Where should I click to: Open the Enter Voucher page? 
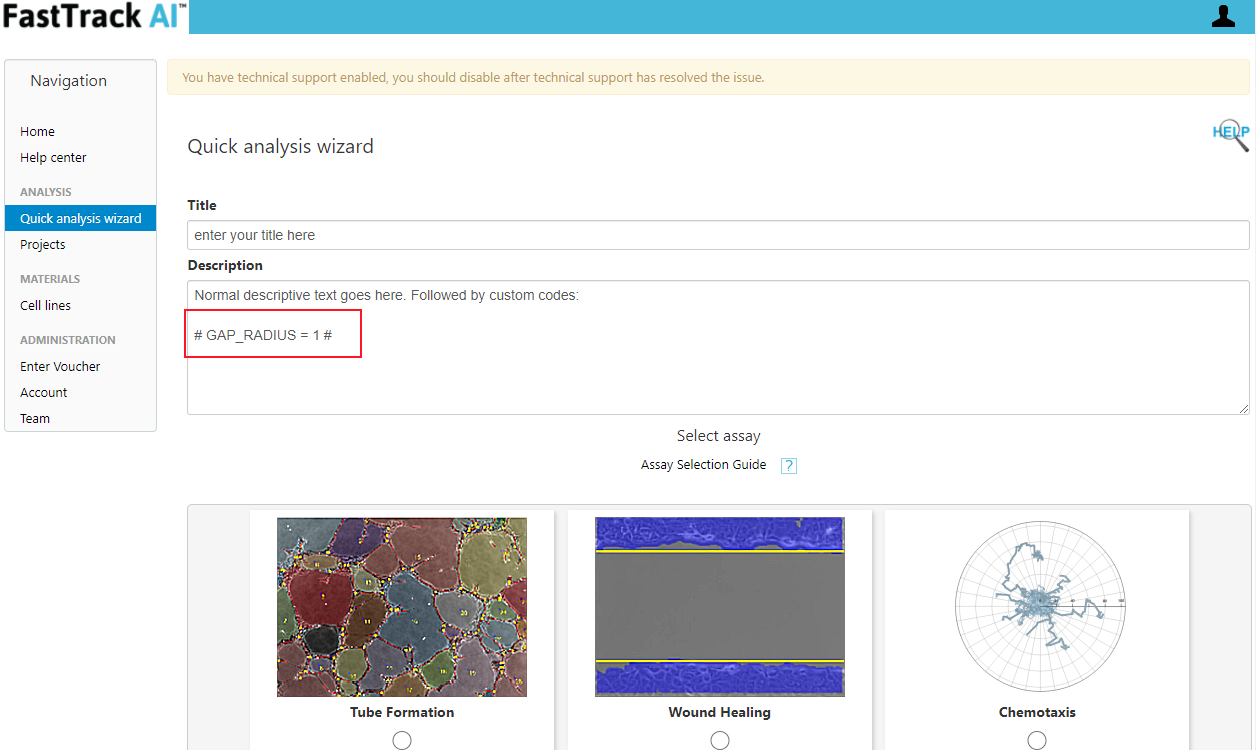[x=60, y=366]
